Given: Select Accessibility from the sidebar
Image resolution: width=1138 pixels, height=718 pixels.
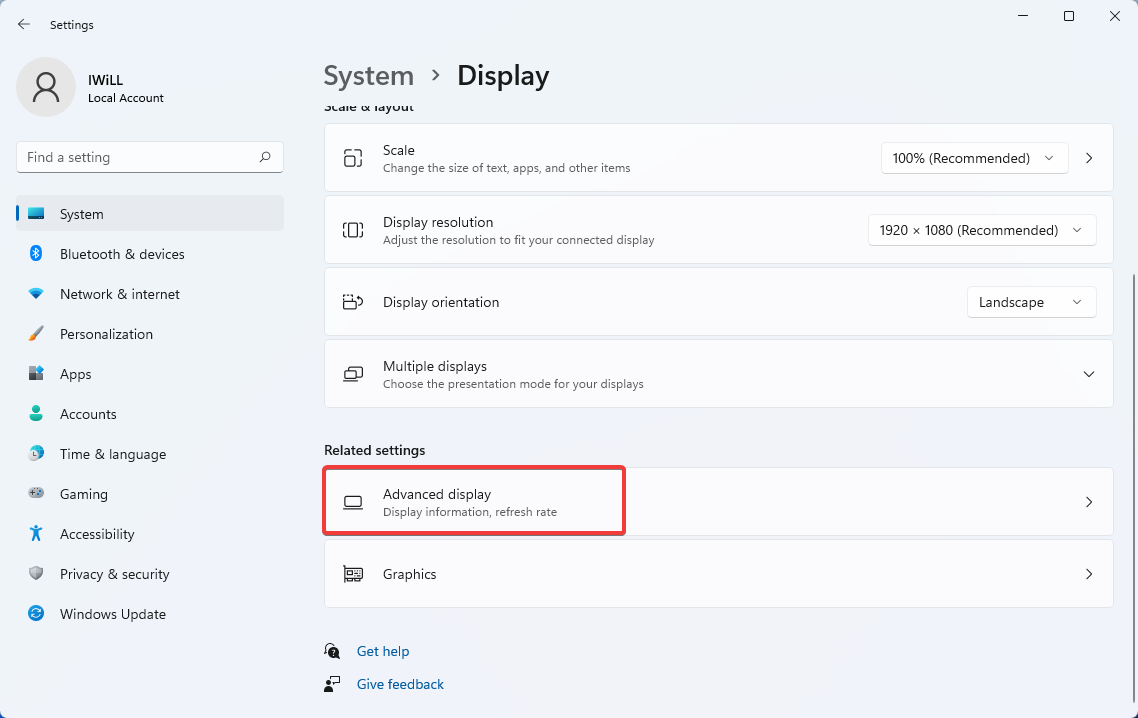Looking at the screenshot, I should point(98,534).
